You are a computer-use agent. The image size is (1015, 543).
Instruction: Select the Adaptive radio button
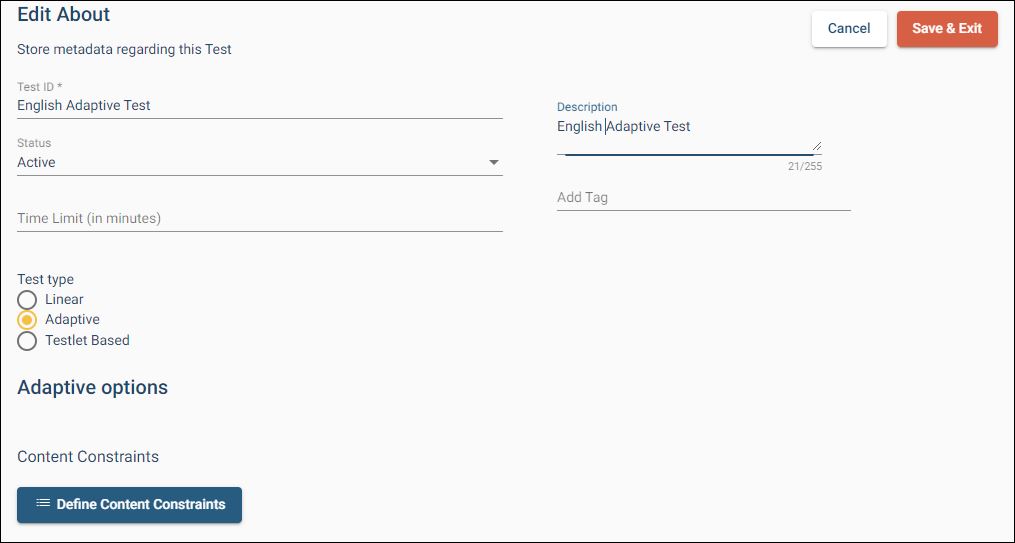(x=27, y=320)
